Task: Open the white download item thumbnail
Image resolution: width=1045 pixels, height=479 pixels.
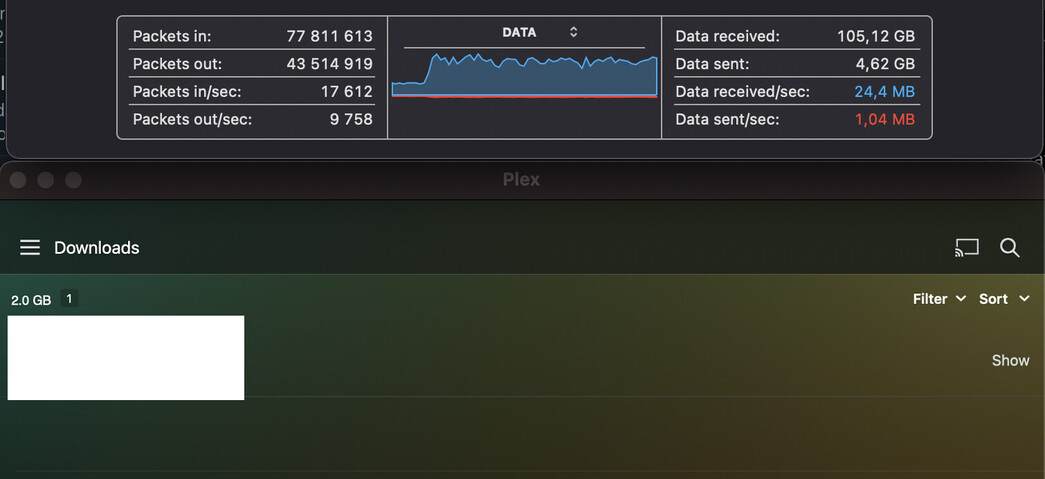Action: pos(126,357)
